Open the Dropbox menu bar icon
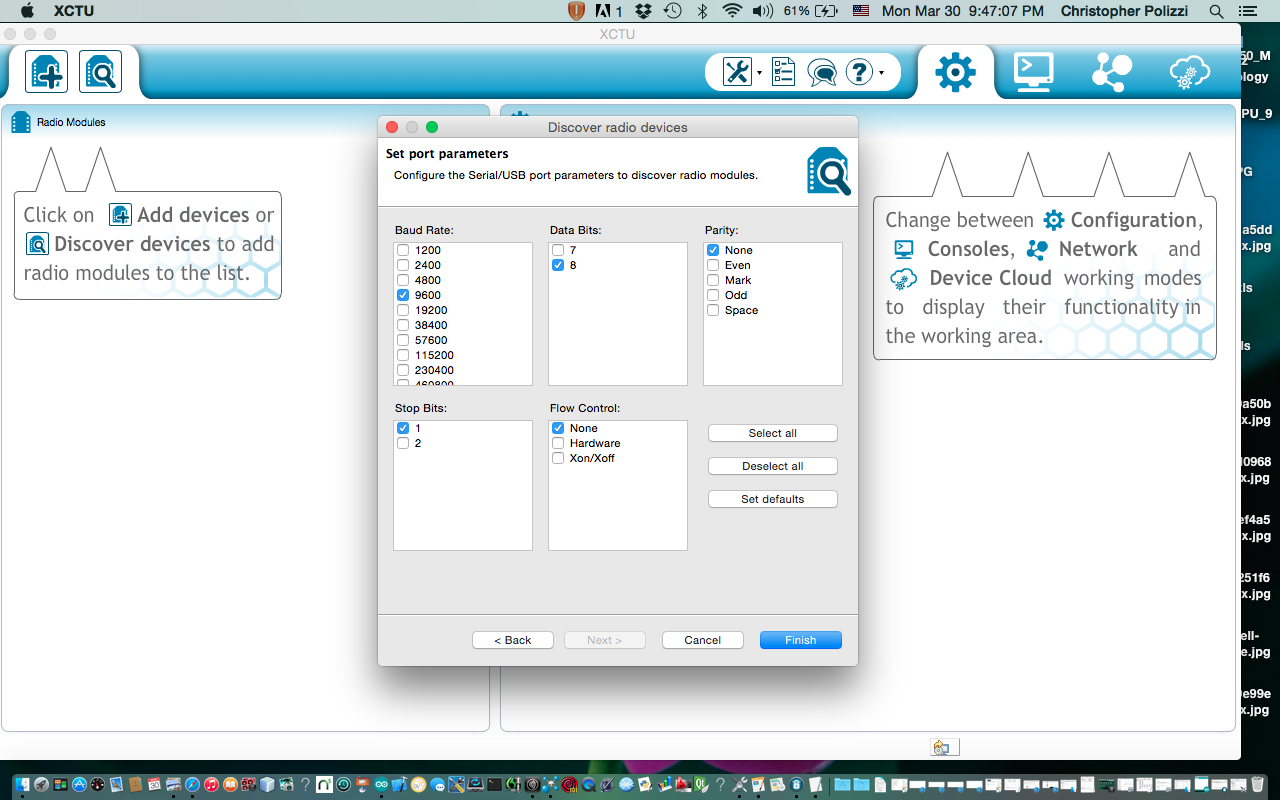 (x=644, y=11)
